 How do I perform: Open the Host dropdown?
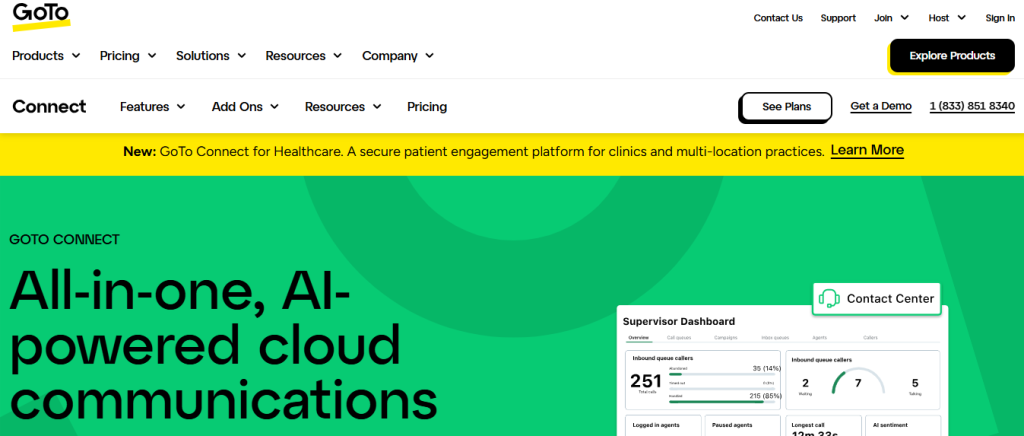(x=947, y=18)
